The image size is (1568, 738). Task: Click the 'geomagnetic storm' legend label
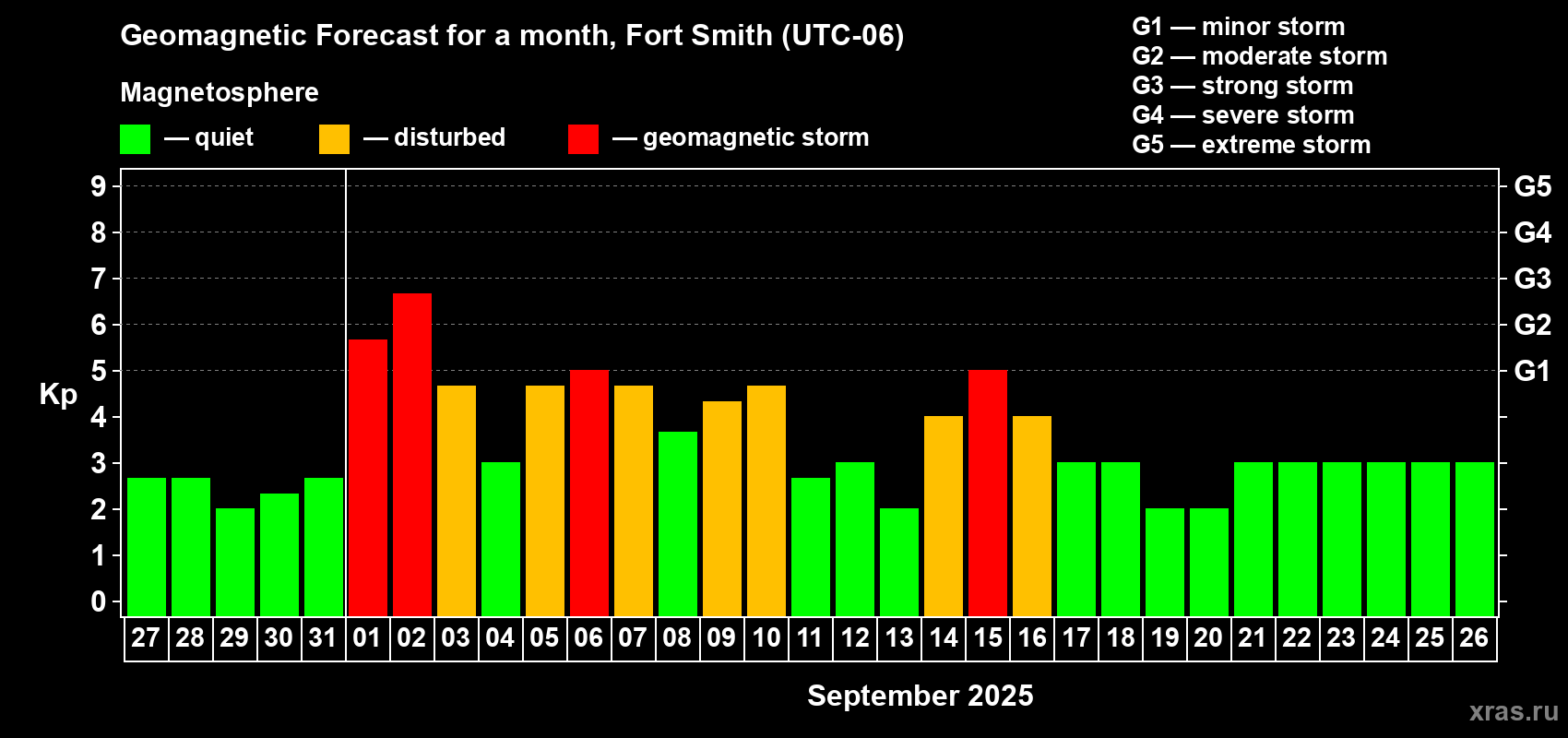tap(755, 137)
